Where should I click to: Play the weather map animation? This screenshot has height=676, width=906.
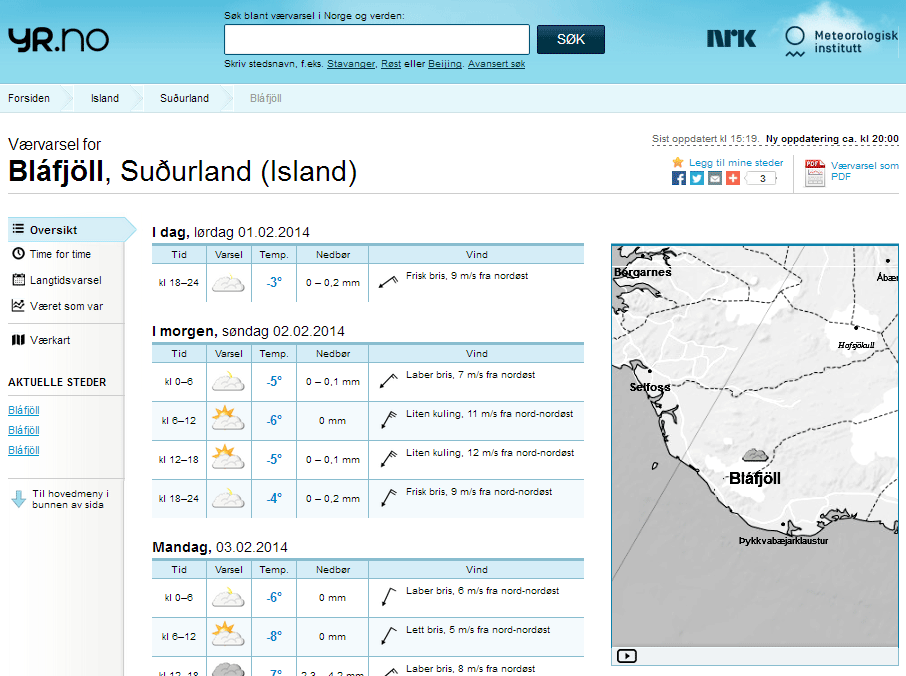click(627, 656)
